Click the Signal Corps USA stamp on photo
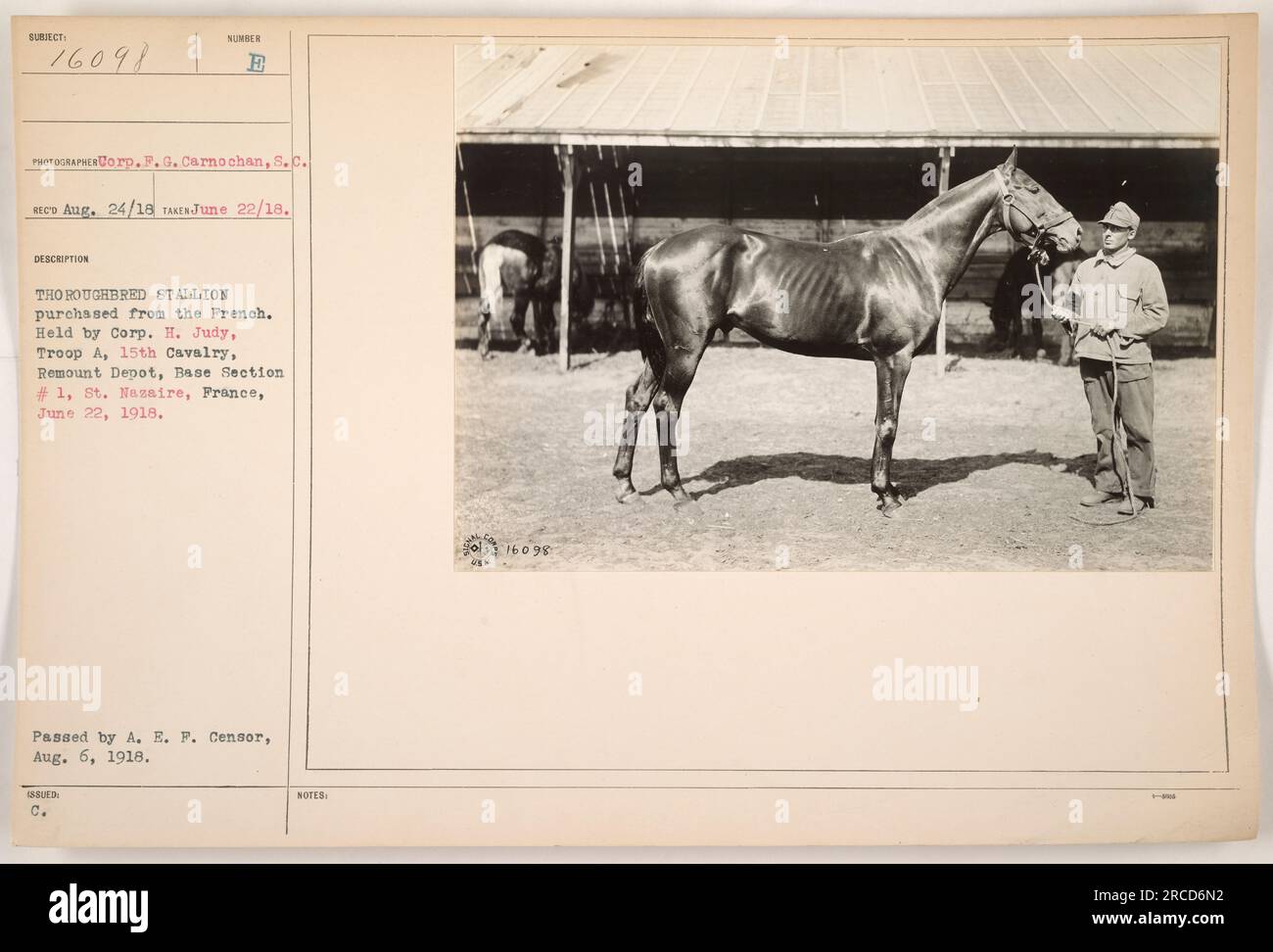The width and height of the screenshot is (1273, 952). (480, 552)
